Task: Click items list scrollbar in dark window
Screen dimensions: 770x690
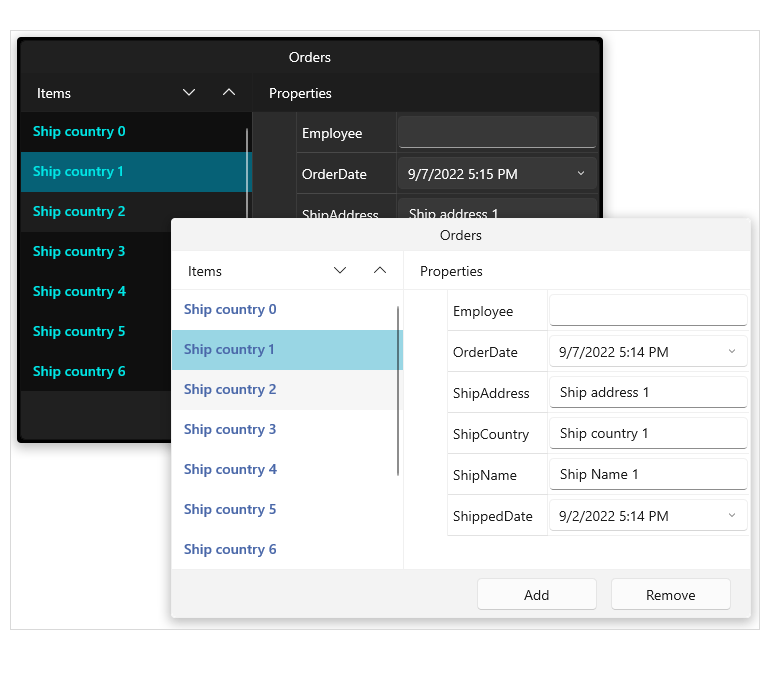Action: 247,172
